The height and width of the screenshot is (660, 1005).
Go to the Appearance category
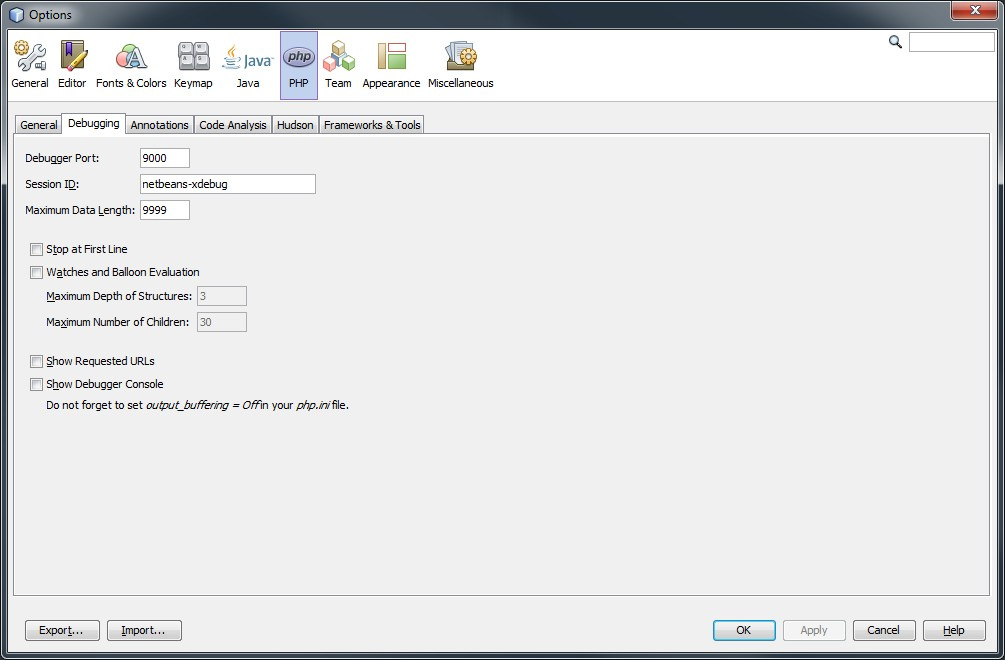(391, 65)
